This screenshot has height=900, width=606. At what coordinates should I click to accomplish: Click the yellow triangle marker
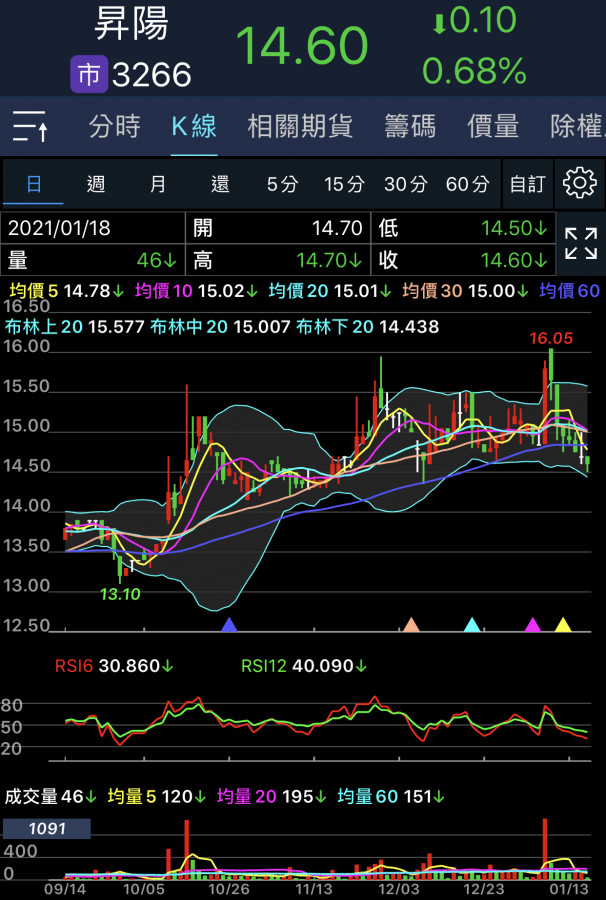point(563,625)
